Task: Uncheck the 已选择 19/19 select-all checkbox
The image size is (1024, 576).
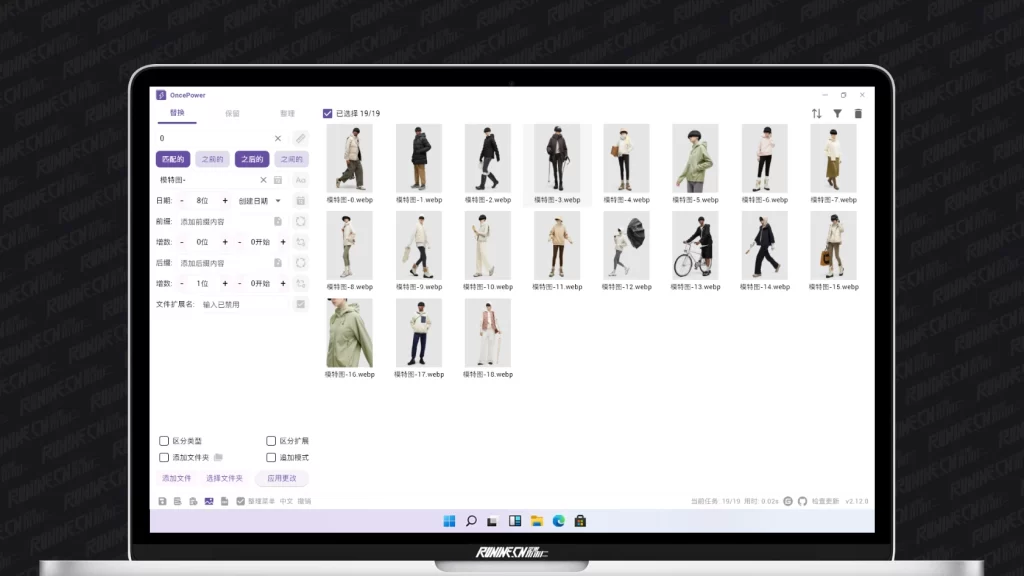Action: (328, 114)
